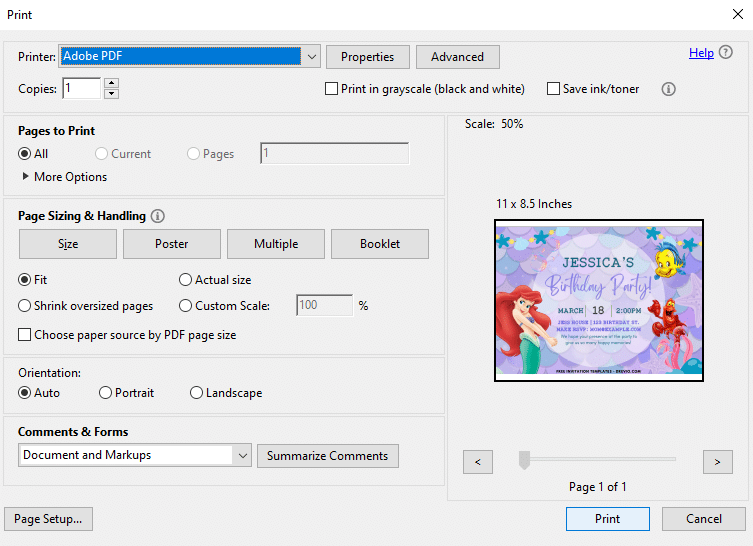Set orientation to Portrait
753x546 pixels.
point(105,393)
